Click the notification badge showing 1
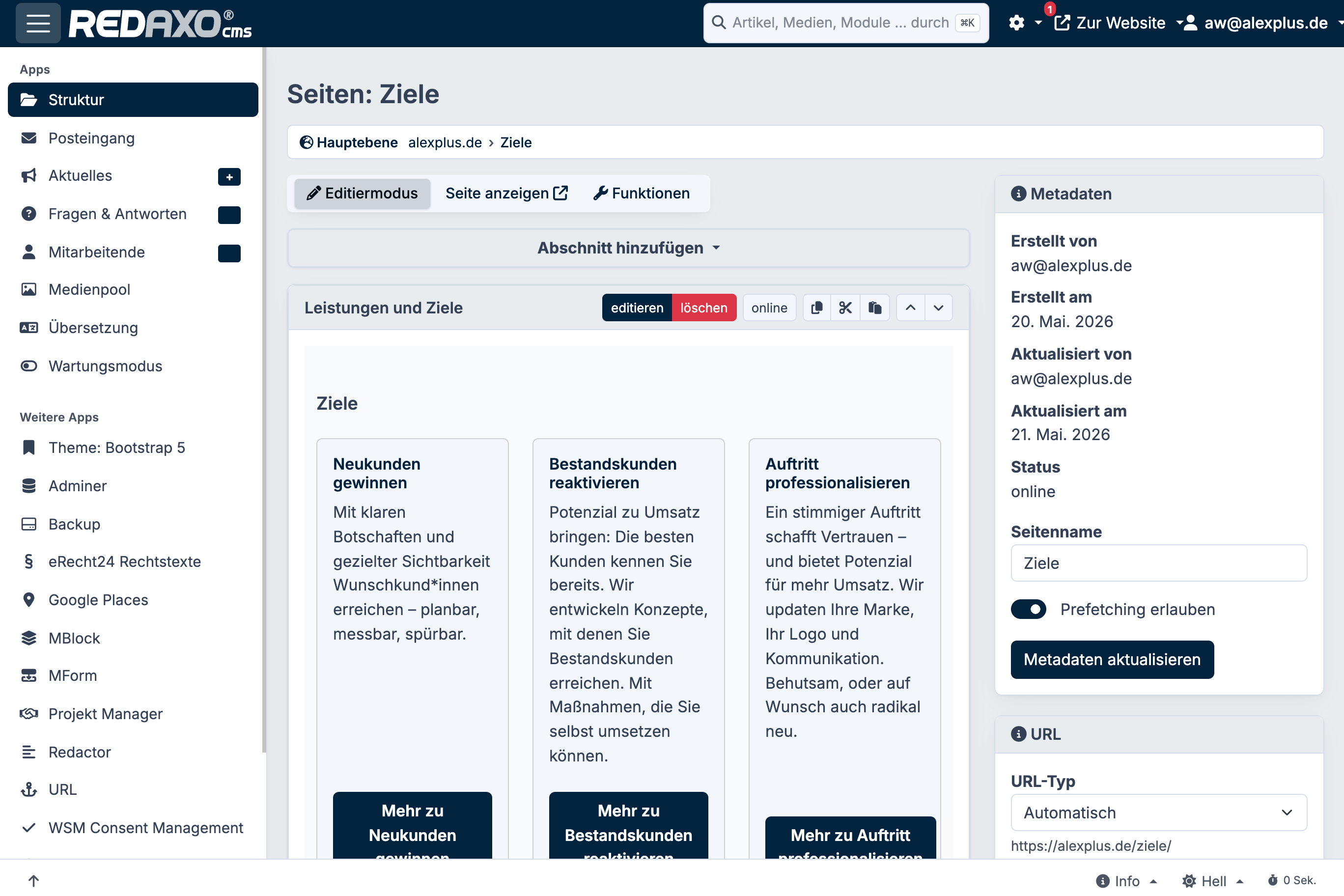1344x896 pixels. 1050,9
